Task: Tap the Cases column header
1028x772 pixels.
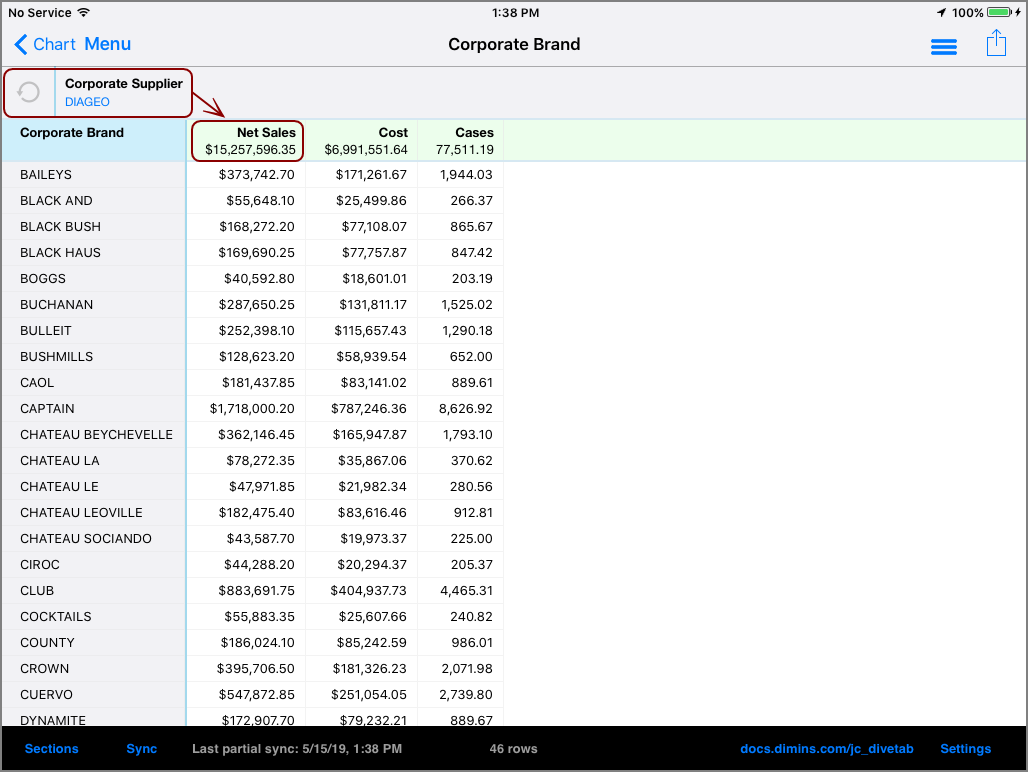Action: (461, 141)
